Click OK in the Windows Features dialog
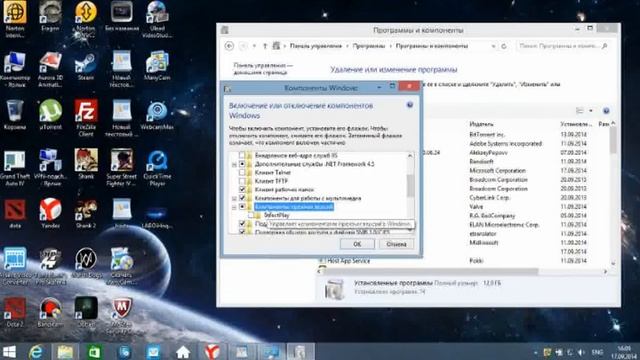 pyautogui.click(x=357, y=244)
